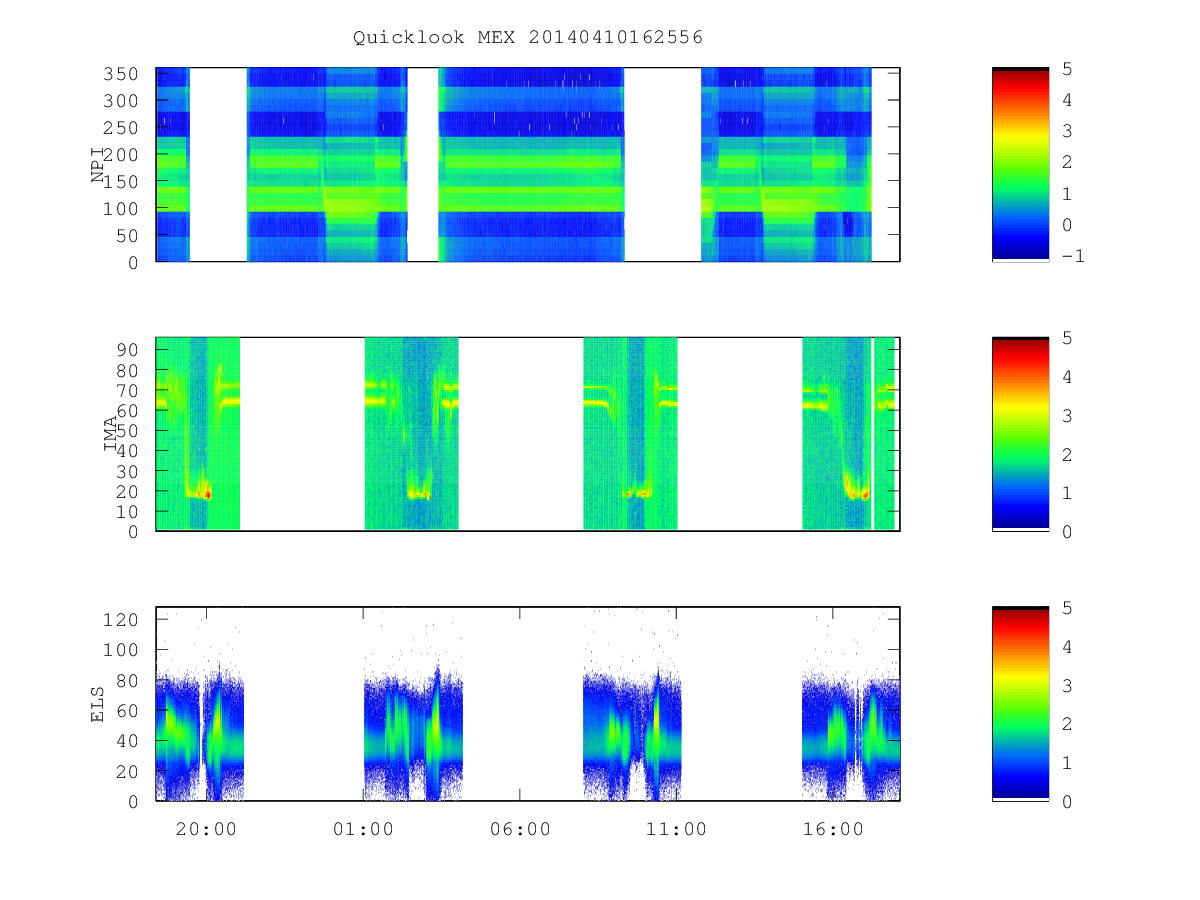The image size is (1200, 900).
Task: Click the NPI panel color scale bar
Action: point(1020,164)
